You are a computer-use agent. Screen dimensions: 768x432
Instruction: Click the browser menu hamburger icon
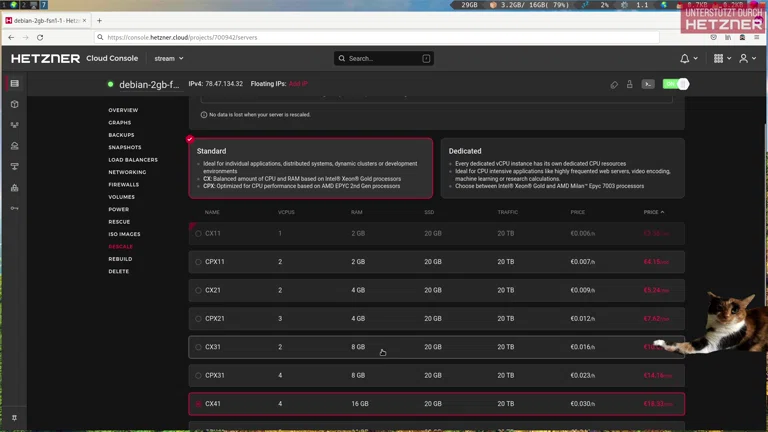(757, 37)
